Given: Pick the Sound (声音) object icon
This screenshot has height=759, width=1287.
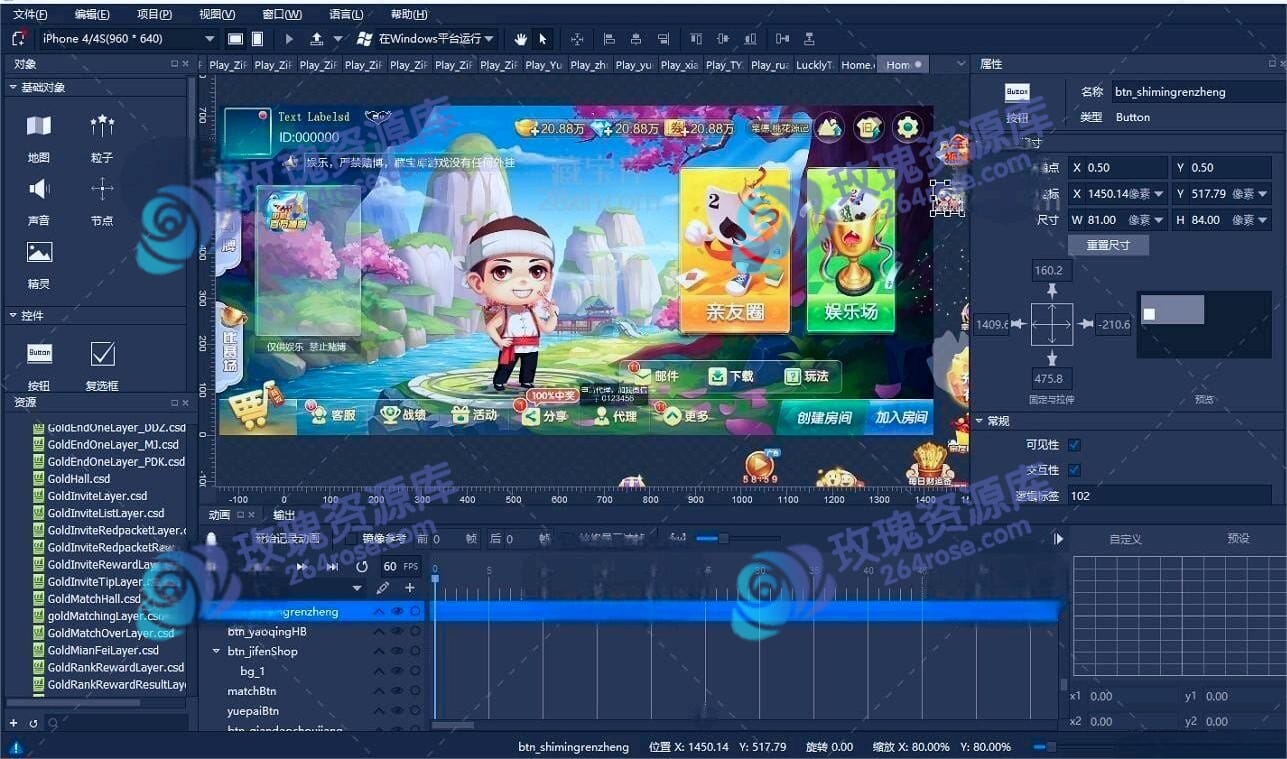Looking at the screenshot, I should pyautogui.click(x=39, y=189).
